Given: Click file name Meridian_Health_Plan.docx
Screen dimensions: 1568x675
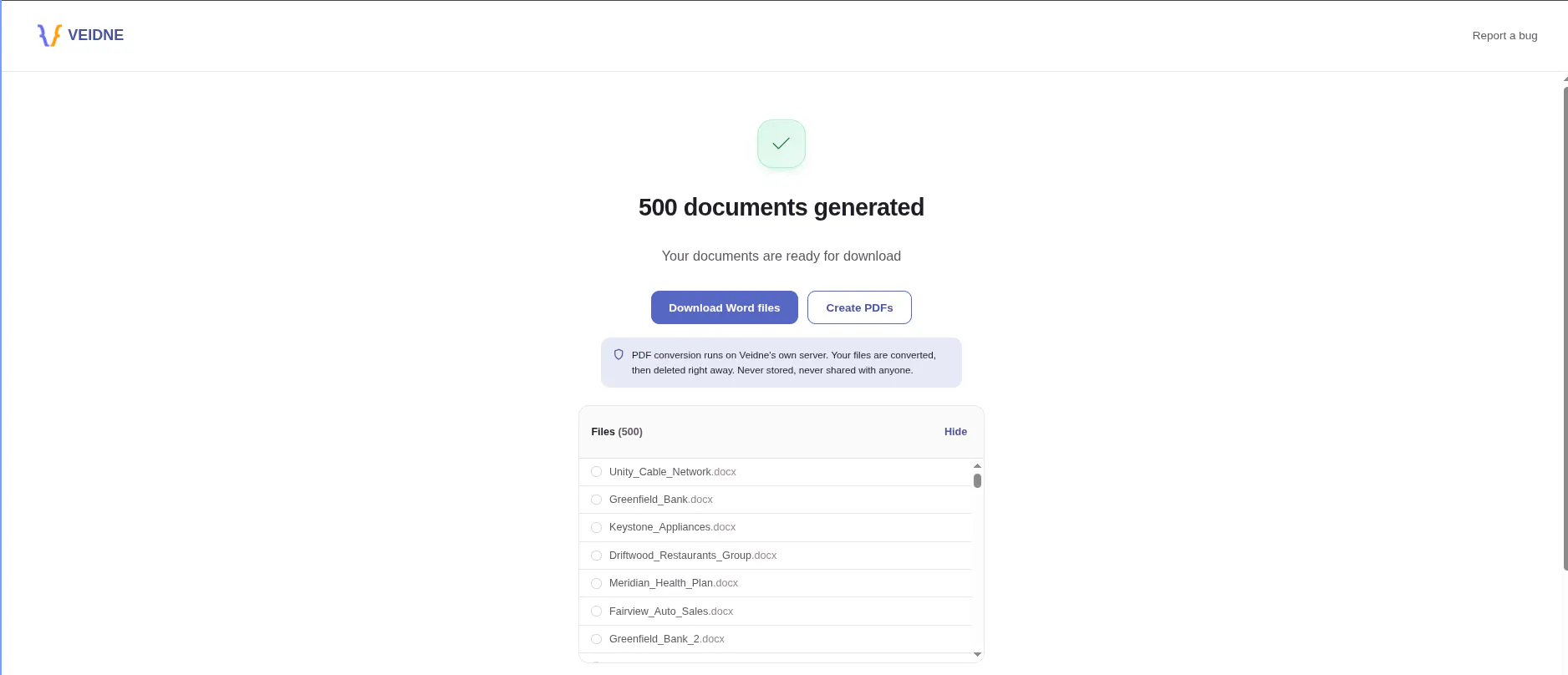Looking at the screenshot, I should (674, 583).
